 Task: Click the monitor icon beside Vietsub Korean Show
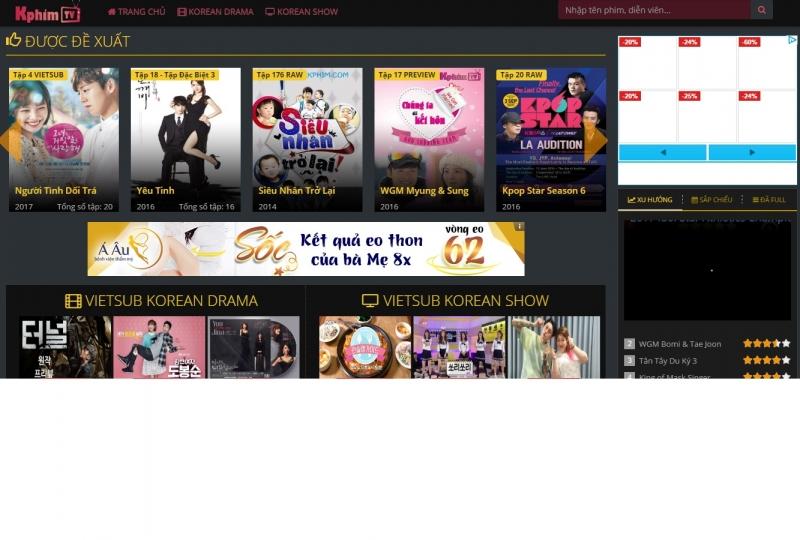click(x=370, y=301)
